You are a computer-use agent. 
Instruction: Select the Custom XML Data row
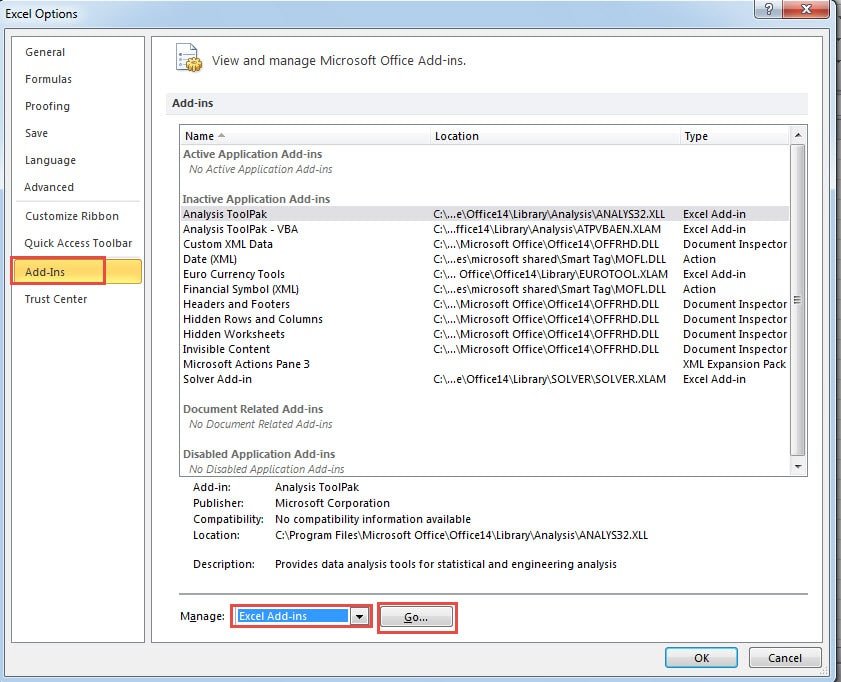point(485,244)
